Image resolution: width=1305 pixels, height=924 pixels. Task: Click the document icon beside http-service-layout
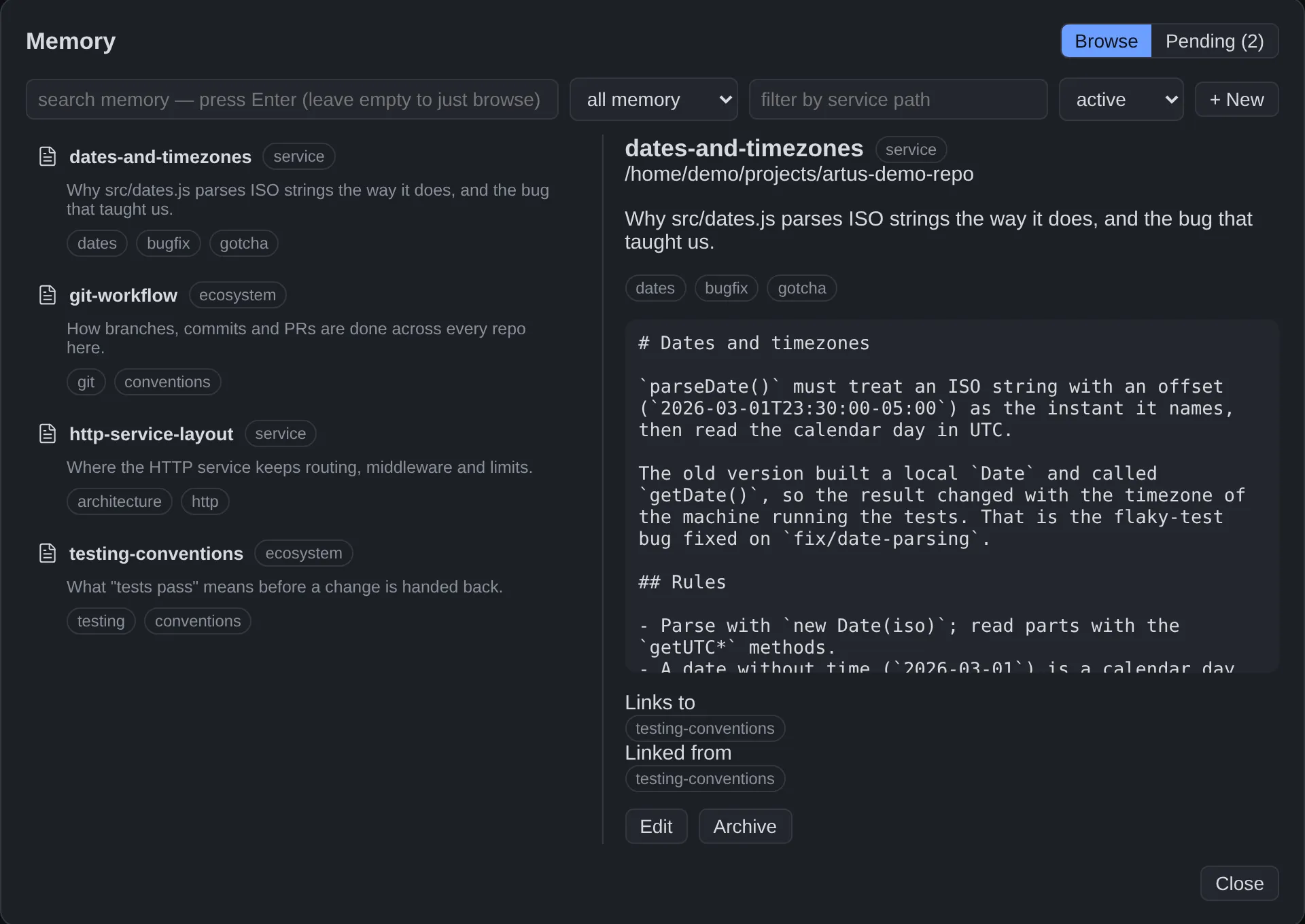(x=48, y=434)
